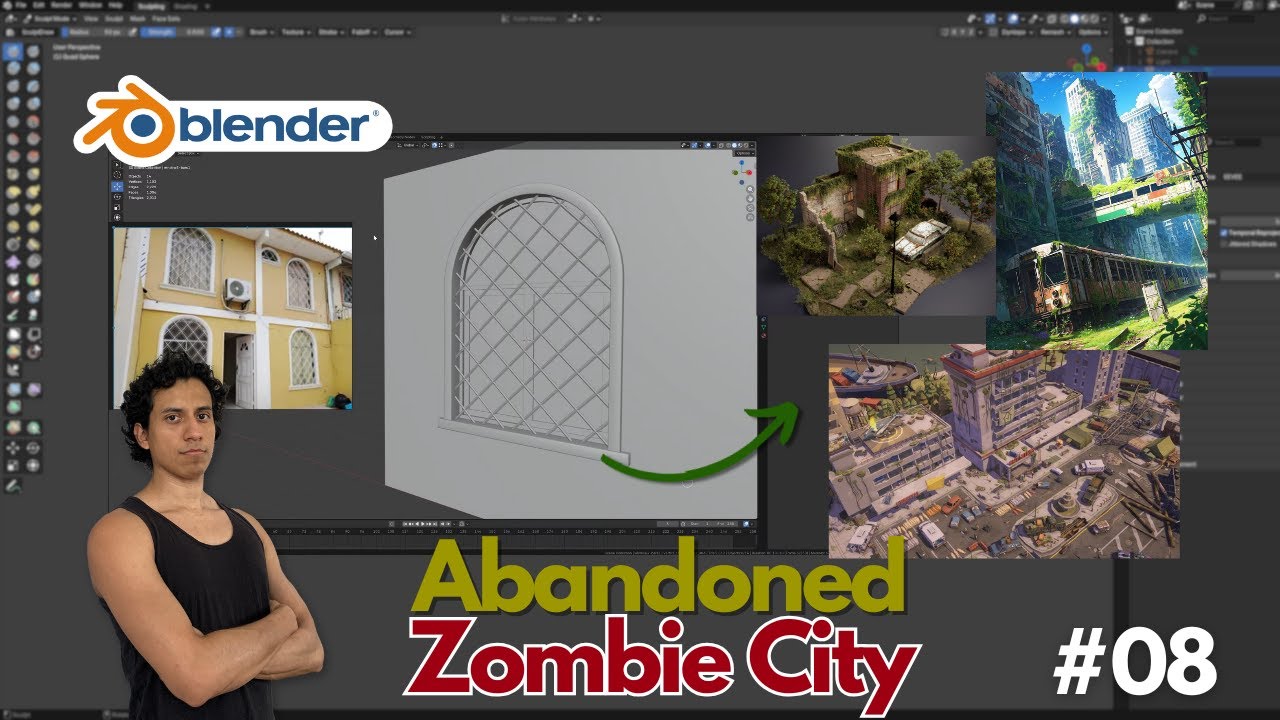
Task: Switch to the Sculpting workspace tab
Action: pyautogui.click(x=151, y=6)
